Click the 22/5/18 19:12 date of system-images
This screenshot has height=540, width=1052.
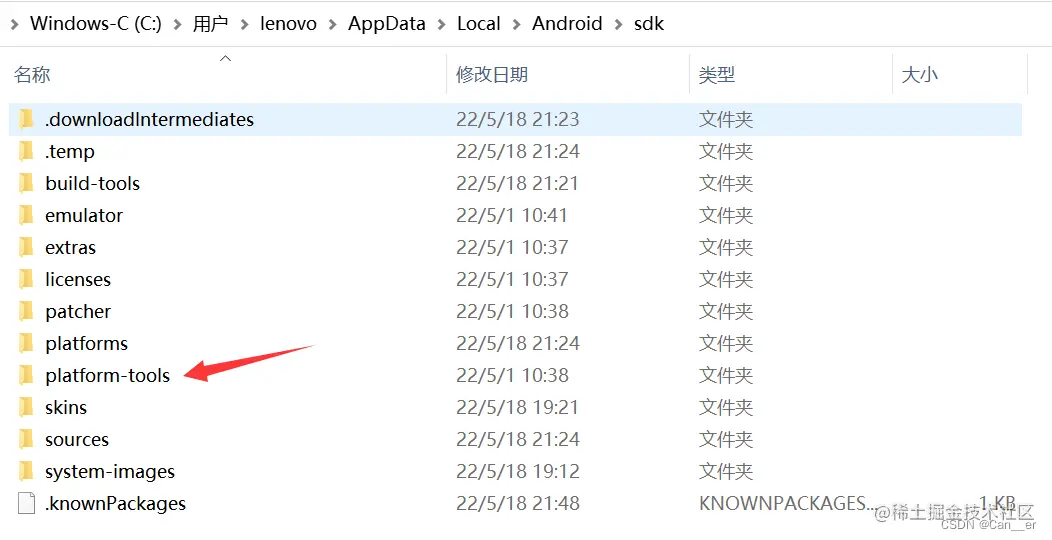pos(518,472)
